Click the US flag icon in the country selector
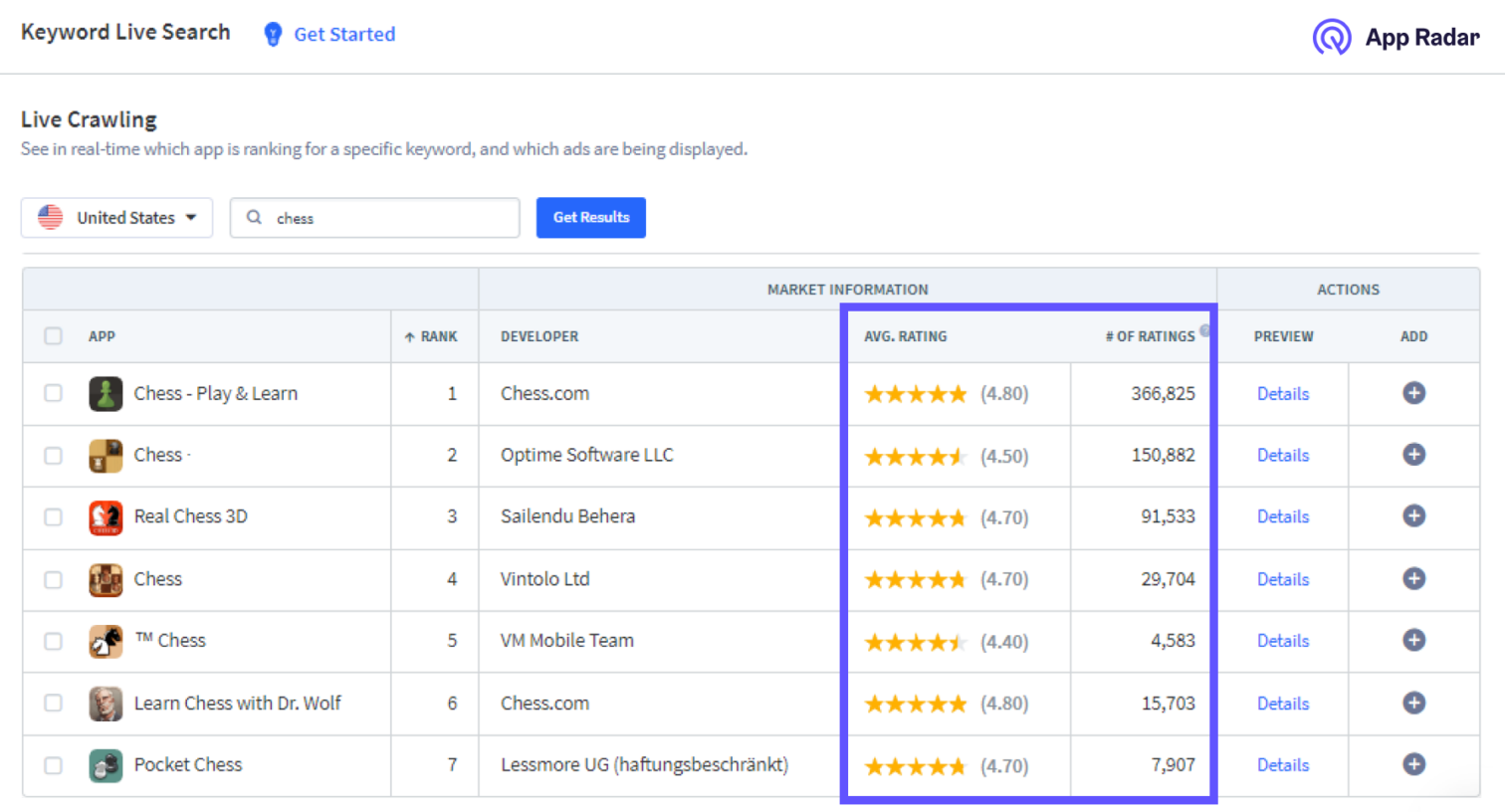The image size is (1505, 812). pos(50,217)
